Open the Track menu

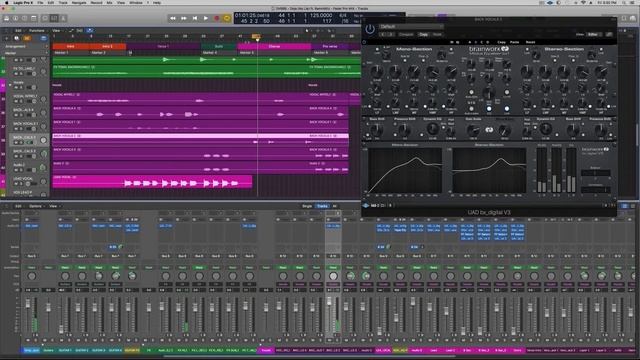(63, 2)
